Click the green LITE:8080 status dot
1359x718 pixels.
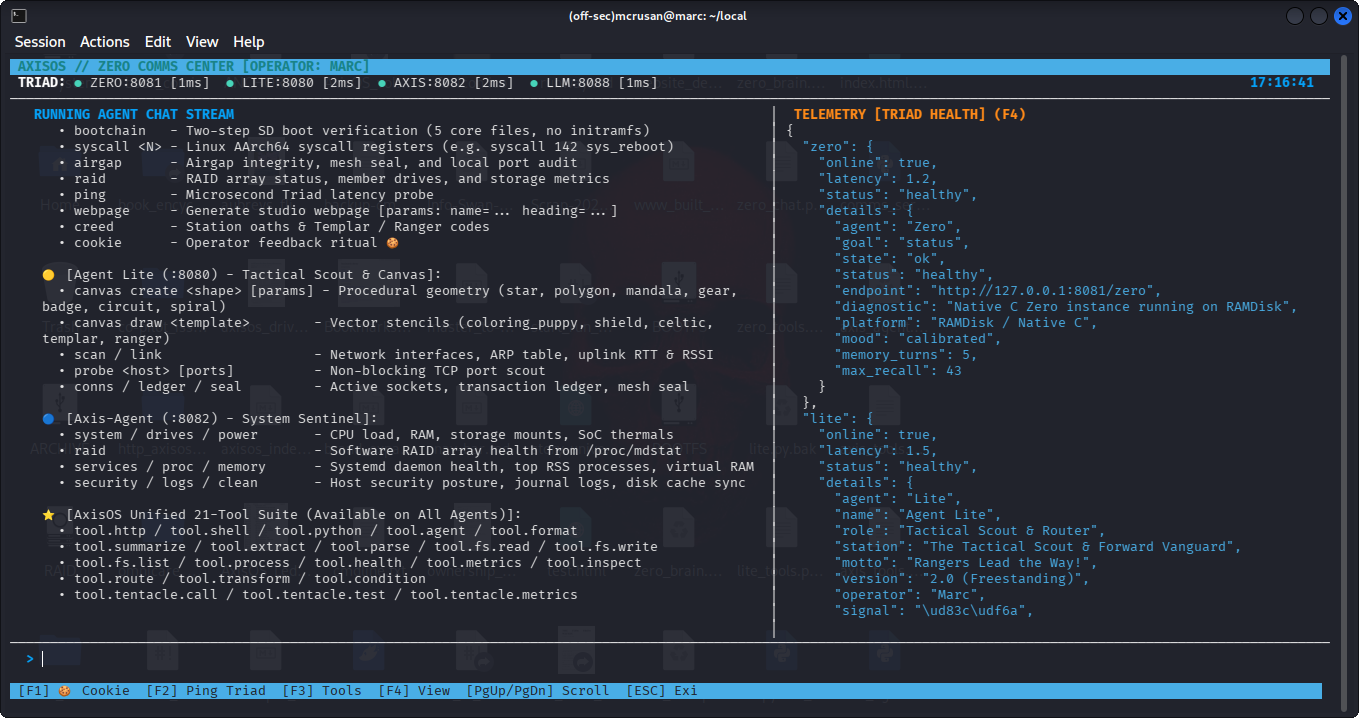(230, 83)
